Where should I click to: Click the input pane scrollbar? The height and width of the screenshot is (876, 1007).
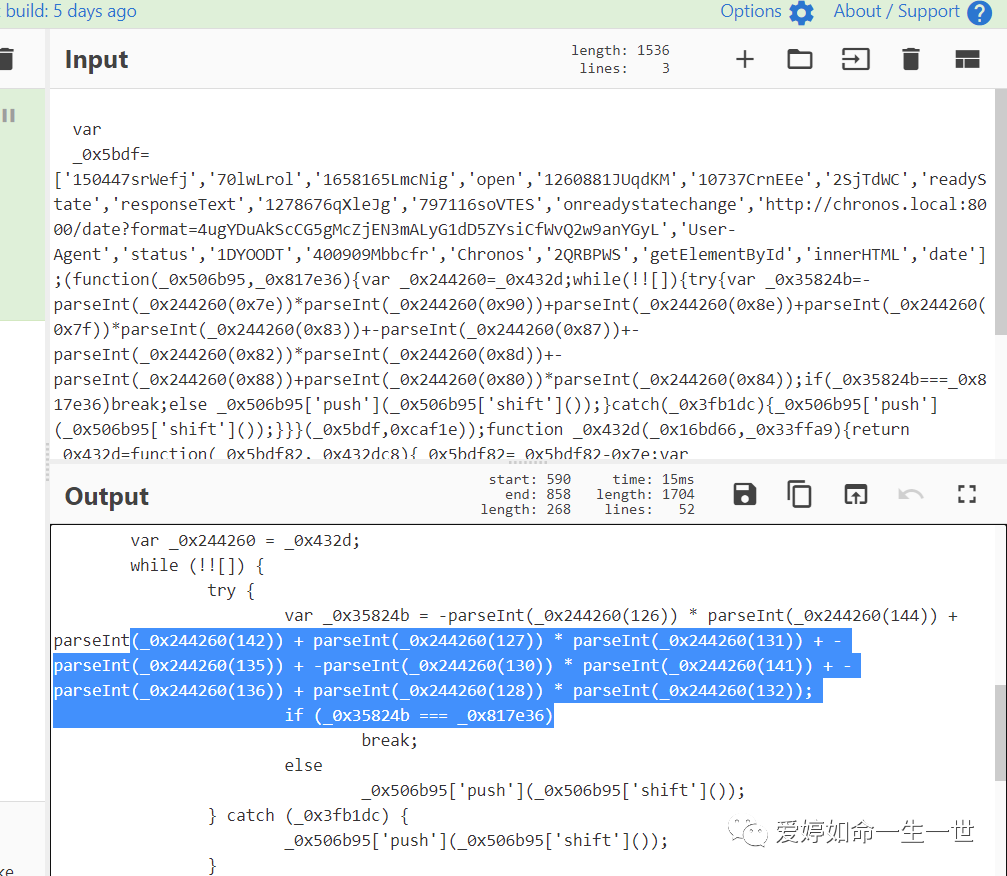click(1001, 212)
